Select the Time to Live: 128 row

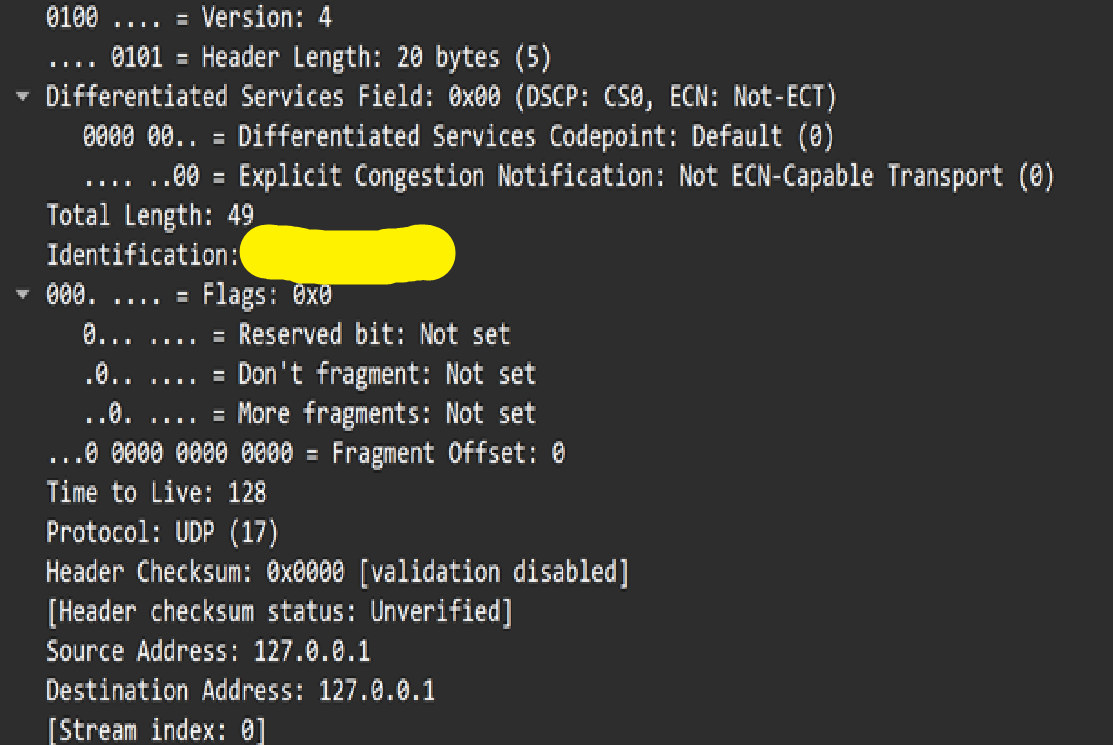point(156,492)
